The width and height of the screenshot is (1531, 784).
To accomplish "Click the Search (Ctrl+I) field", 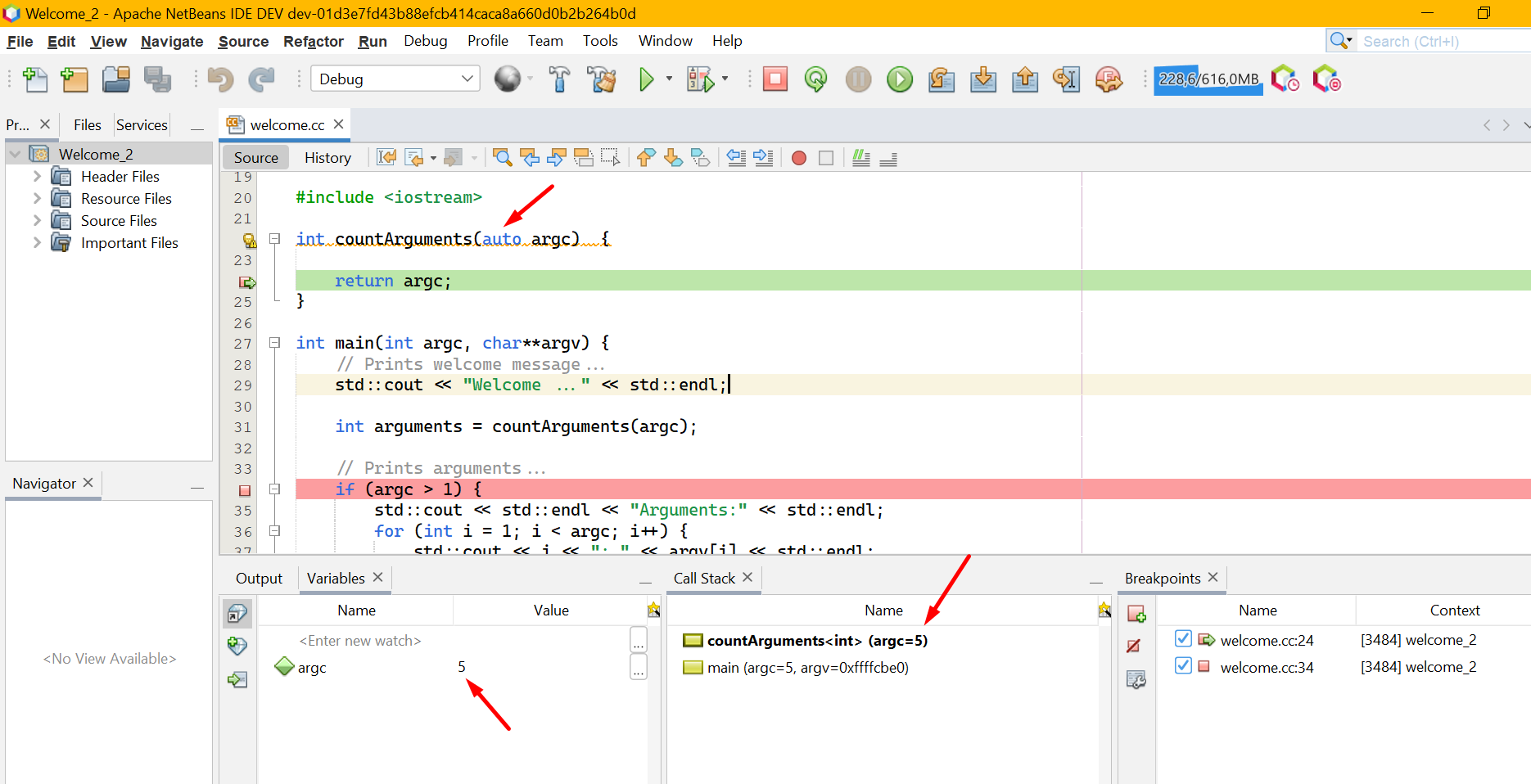I will [1445, 41].
